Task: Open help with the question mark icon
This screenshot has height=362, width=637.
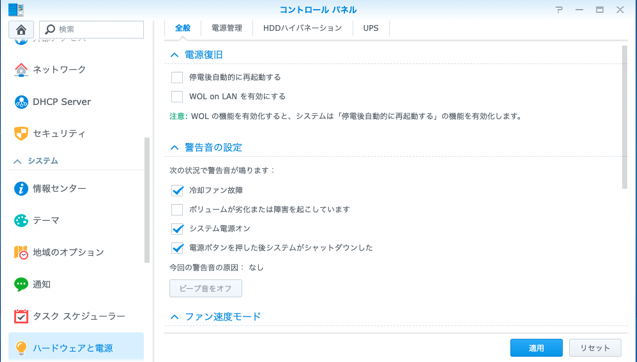Action: tap(559, 9)
